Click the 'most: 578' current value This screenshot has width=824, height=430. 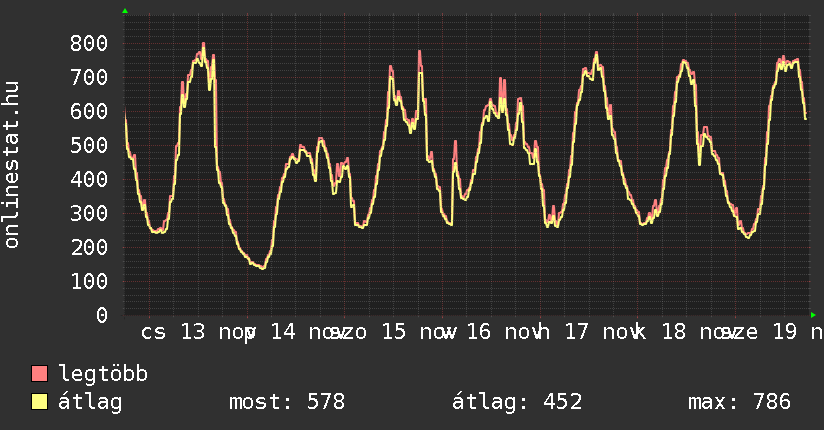(286, 402)
